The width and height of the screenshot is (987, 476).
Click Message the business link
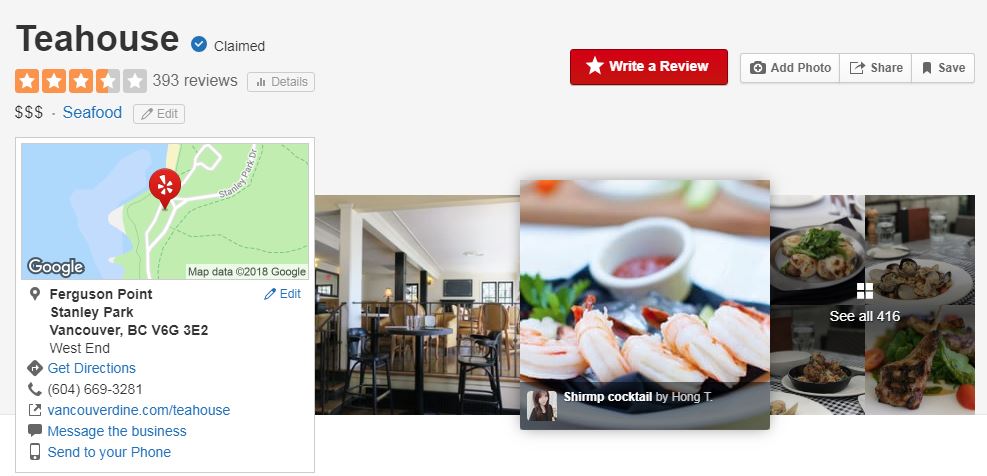point(117,431)
